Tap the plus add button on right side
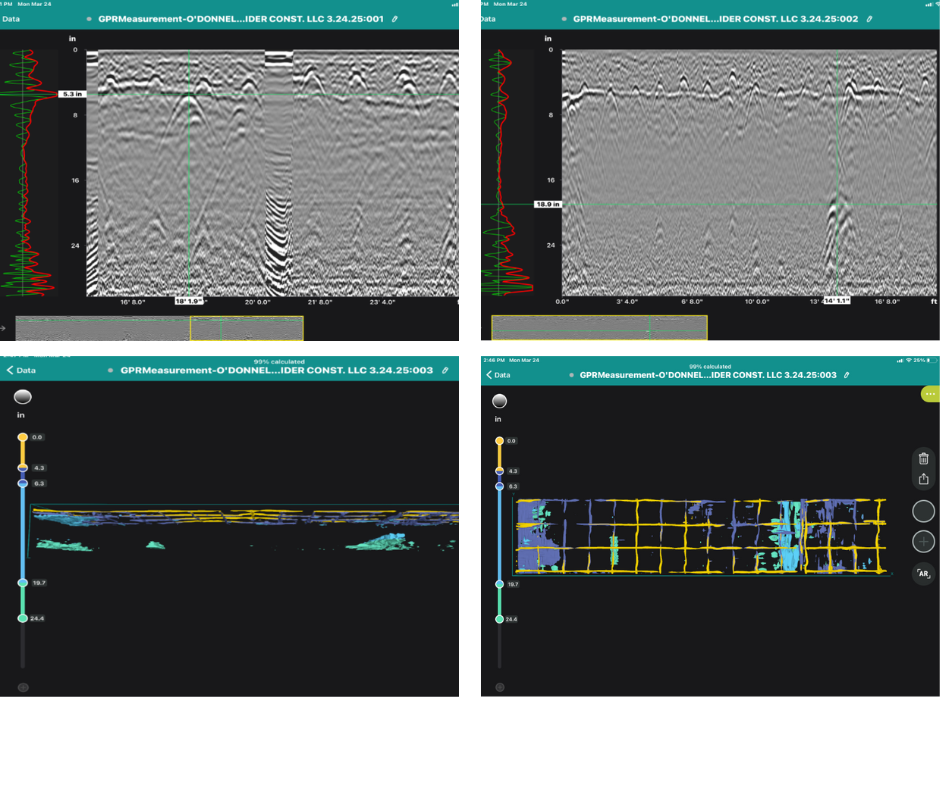Image resolution: width=940 pixels, height=788 pixels. pyautogui.click(x=923, y=542)
